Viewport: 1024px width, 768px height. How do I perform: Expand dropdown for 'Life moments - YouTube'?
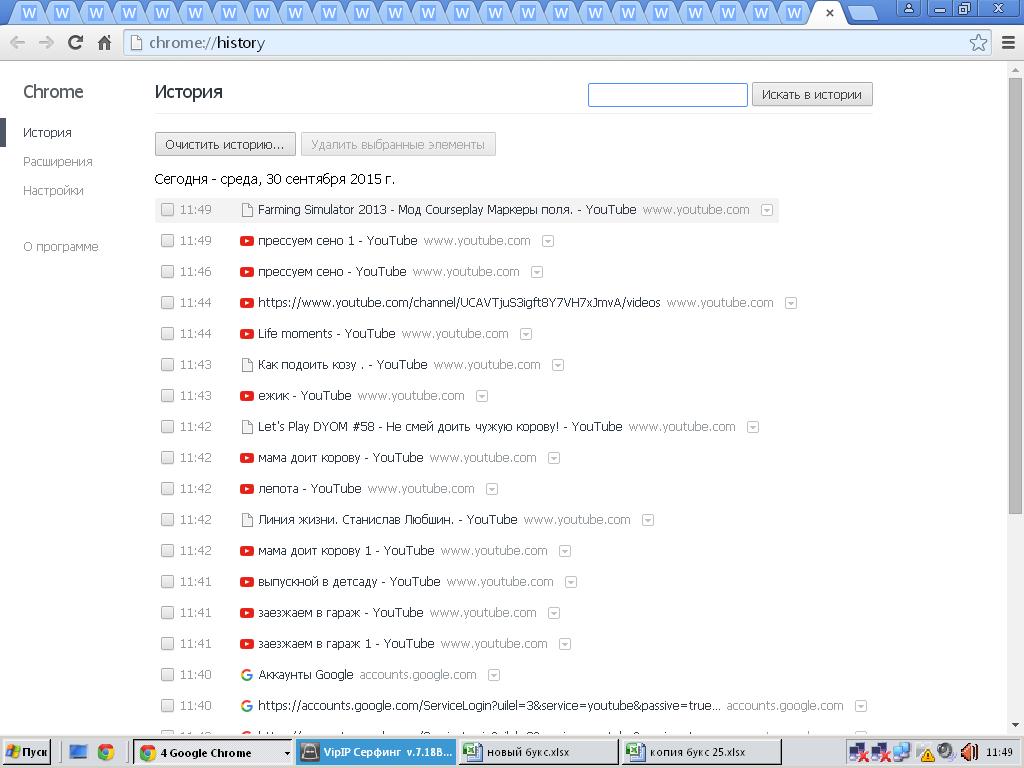[526, 334]
